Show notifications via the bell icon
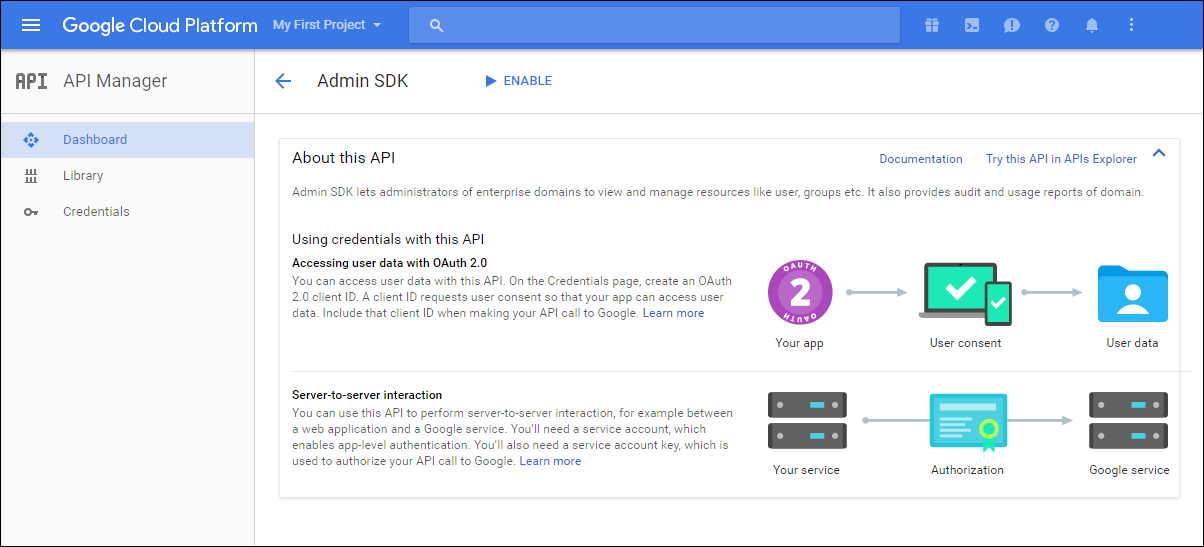Image resolution: width=1204 pixels, height=547 pixels. click(x=1092, y=25)
